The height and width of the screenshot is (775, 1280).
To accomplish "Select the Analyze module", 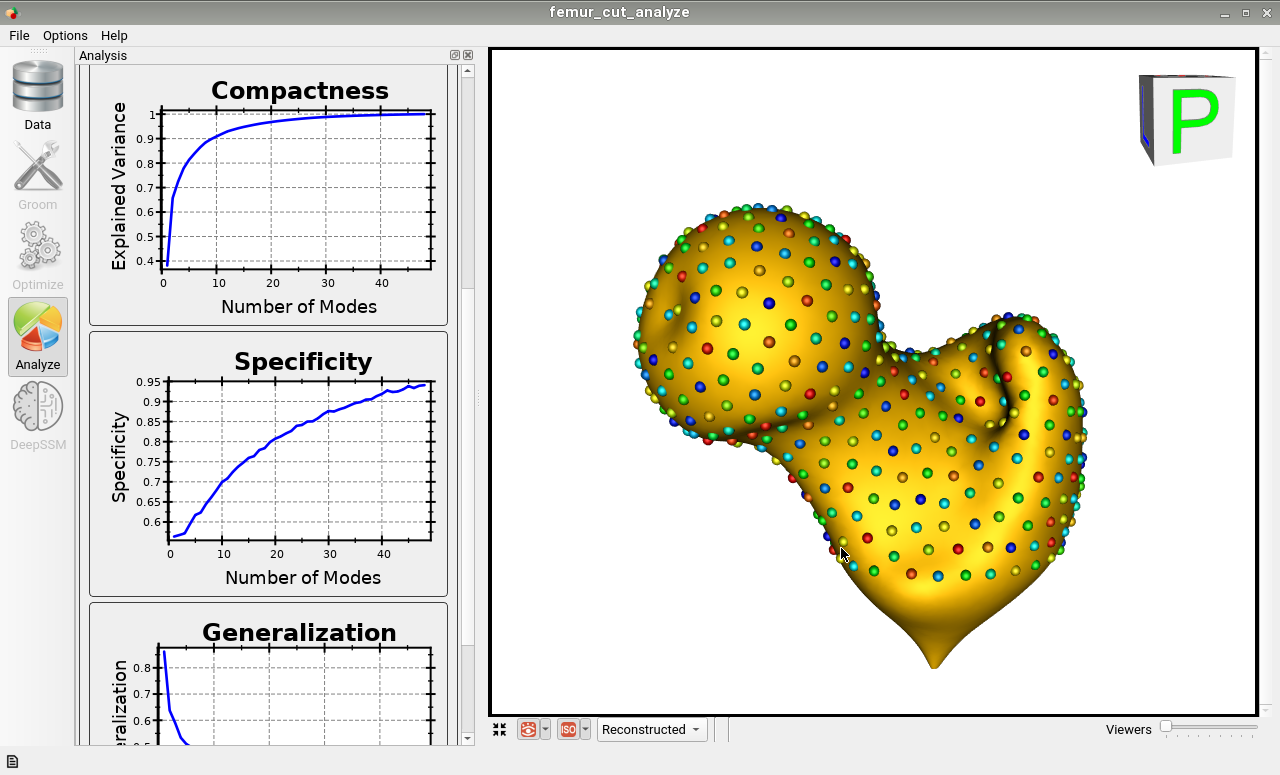I will pyautogui.click(x=38, y=336).
